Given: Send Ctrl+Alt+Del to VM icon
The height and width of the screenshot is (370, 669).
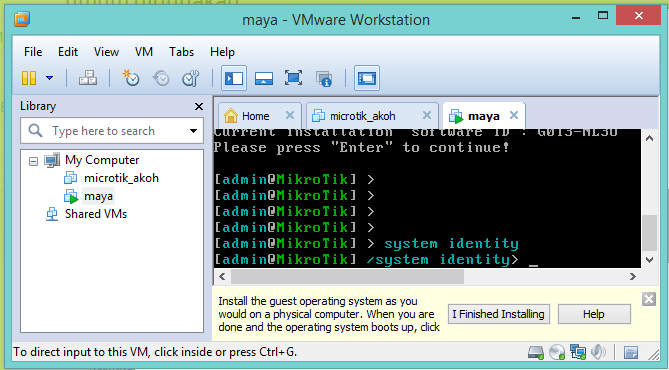Looking at the screenshot, I should click(88, 78).
